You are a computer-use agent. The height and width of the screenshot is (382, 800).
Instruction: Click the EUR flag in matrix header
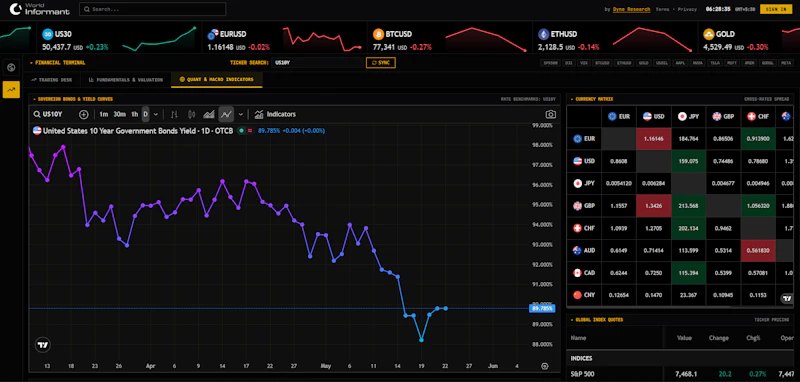click(613, 116)
